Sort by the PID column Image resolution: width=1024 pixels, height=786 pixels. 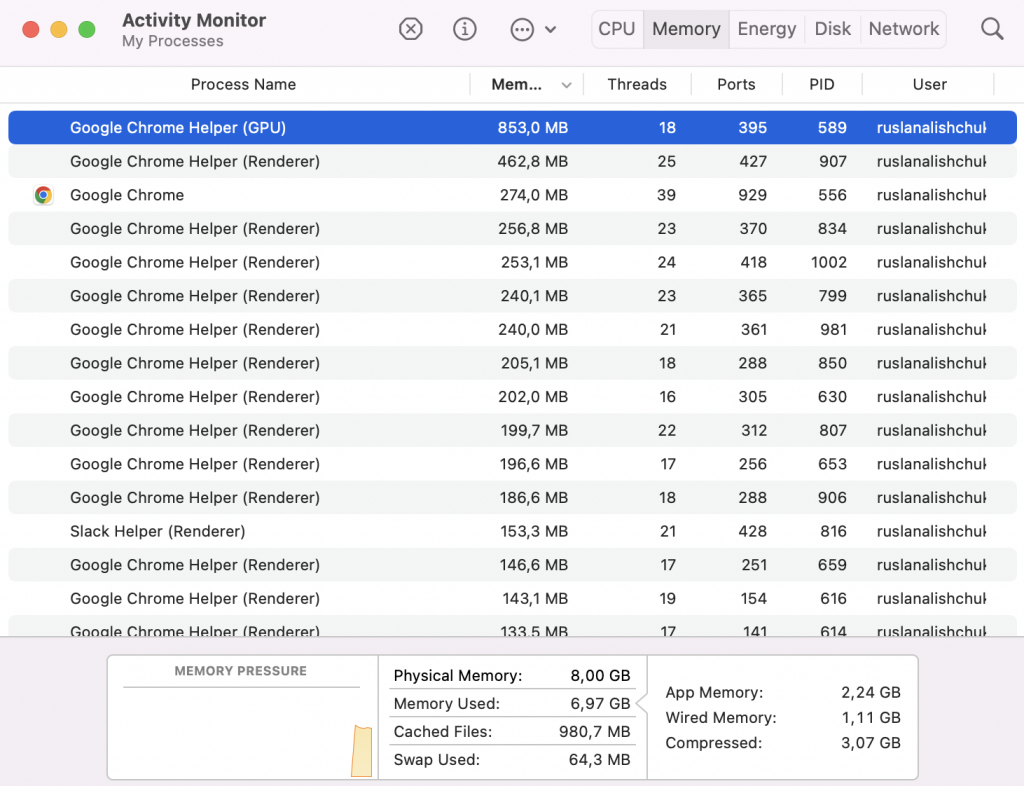(x=822, y=84)
